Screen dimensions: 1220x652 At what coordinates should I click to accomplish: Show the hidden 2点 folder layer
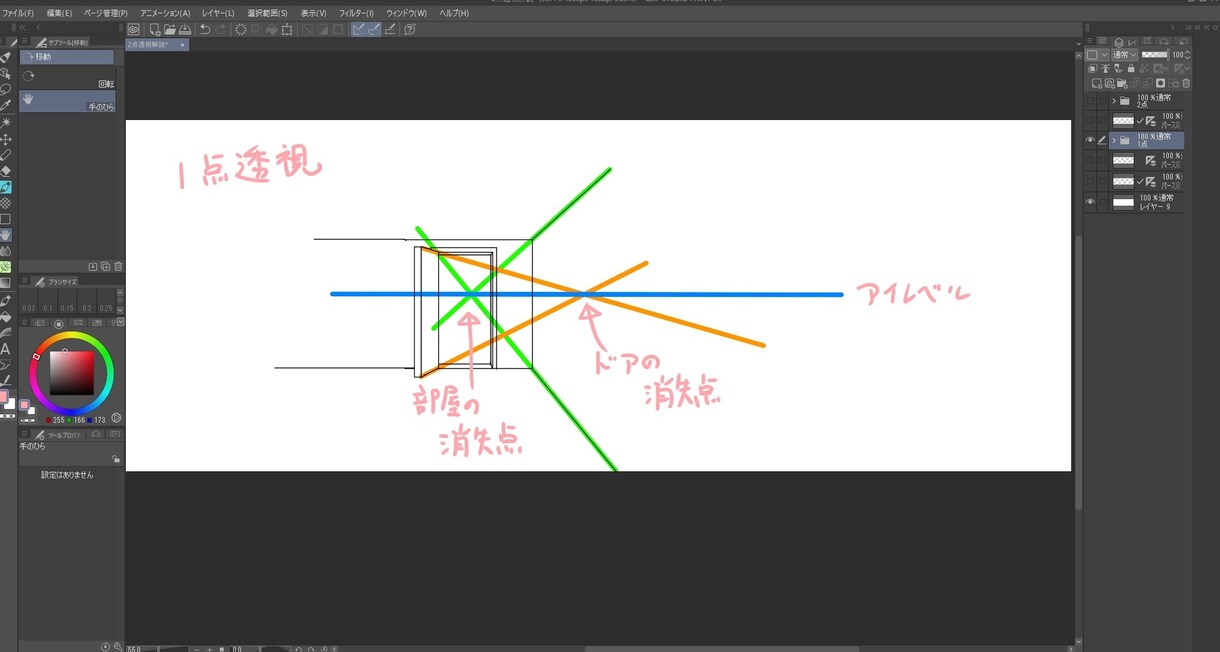click(1090, 100)
